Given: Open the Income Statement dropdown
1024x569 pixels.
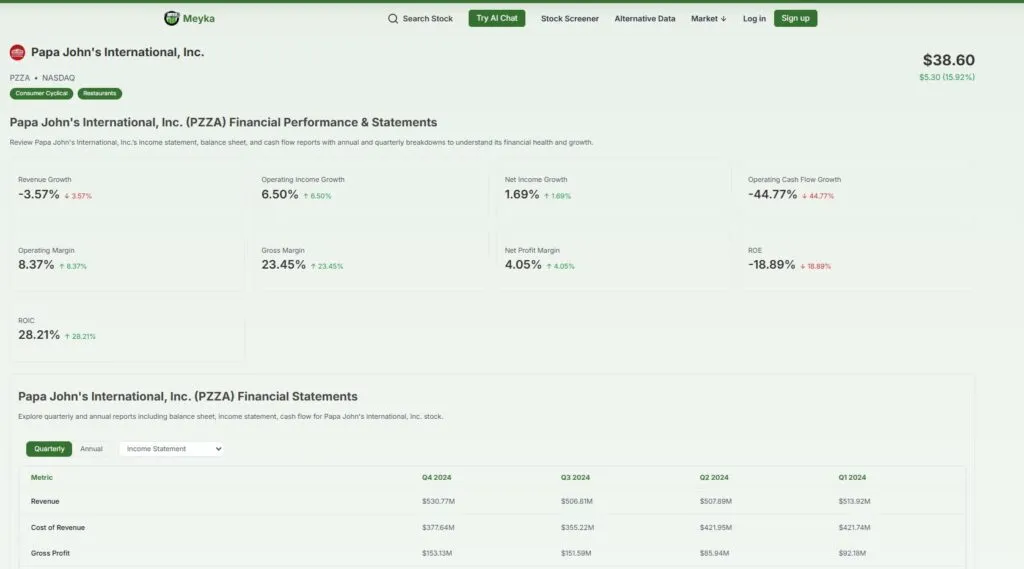Looking at the screenshot, I should 172,449.
